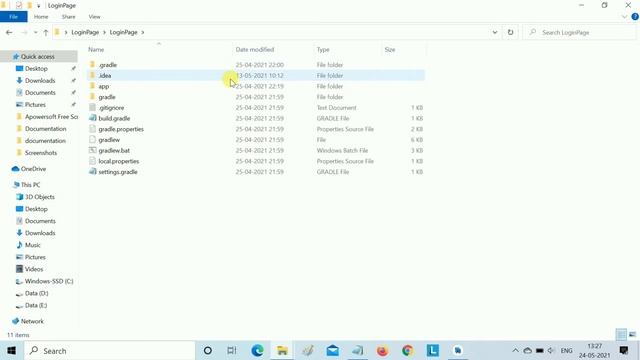The height and width of the screenshot is (360, 640).
Task: Refresh the LoginPage folder view
Action: [x=510, y=32]
